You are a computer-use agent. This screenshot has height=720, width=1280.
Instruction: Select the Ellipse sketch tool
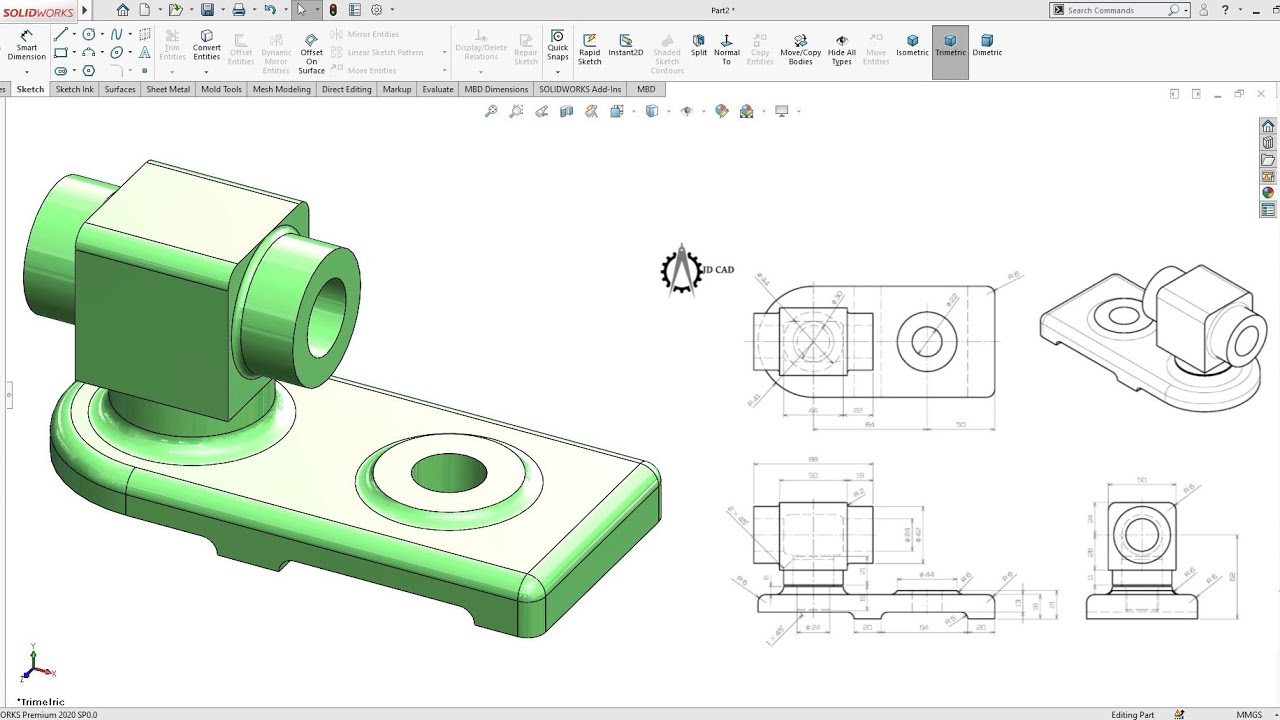tap(117, 53)
